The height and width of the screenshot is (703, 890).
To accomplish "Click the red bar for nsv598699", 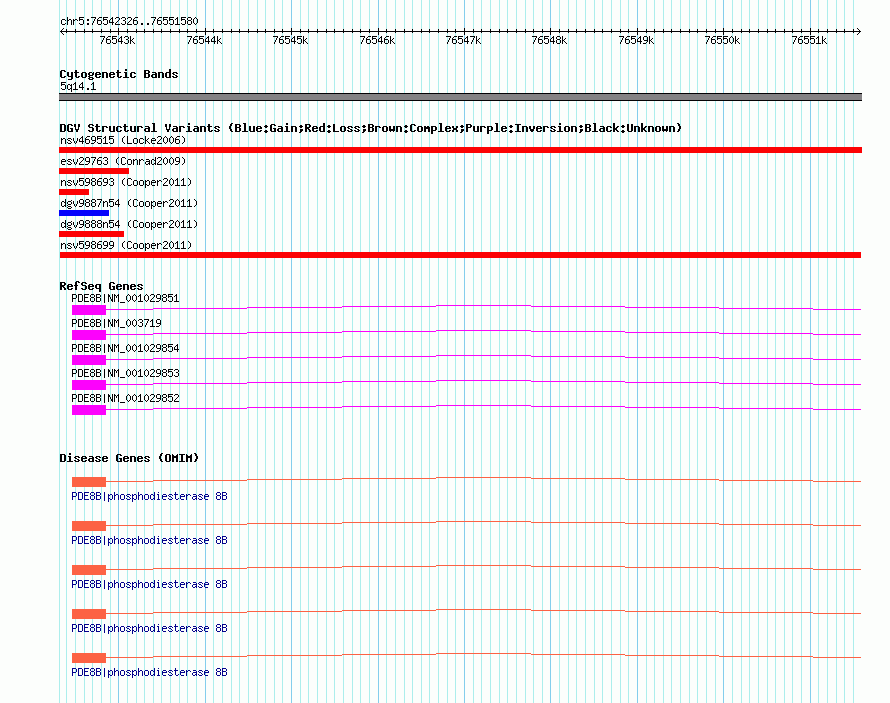I will tap(460, 255).
